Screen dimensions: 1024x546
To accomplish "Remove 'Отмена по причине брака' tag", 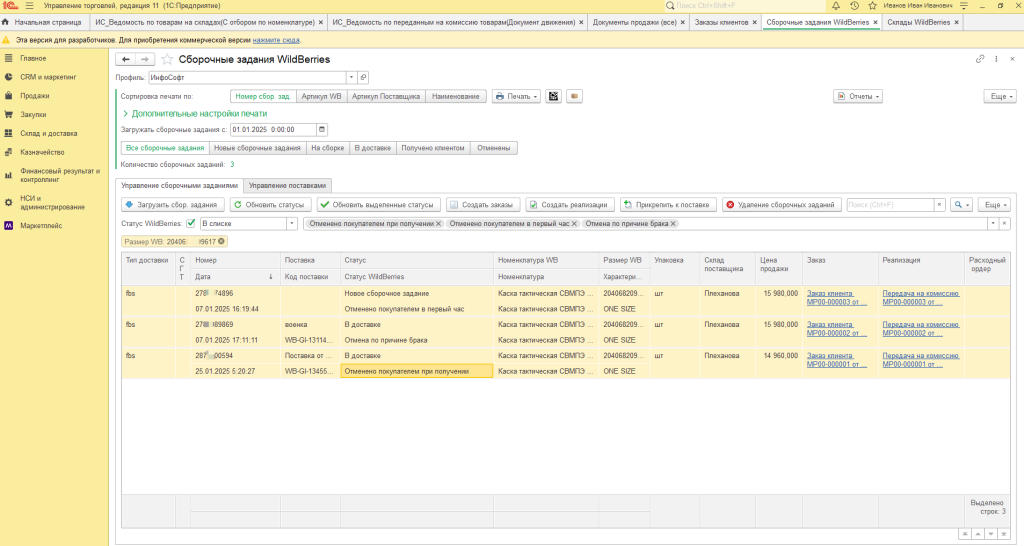I will (673, 223).
